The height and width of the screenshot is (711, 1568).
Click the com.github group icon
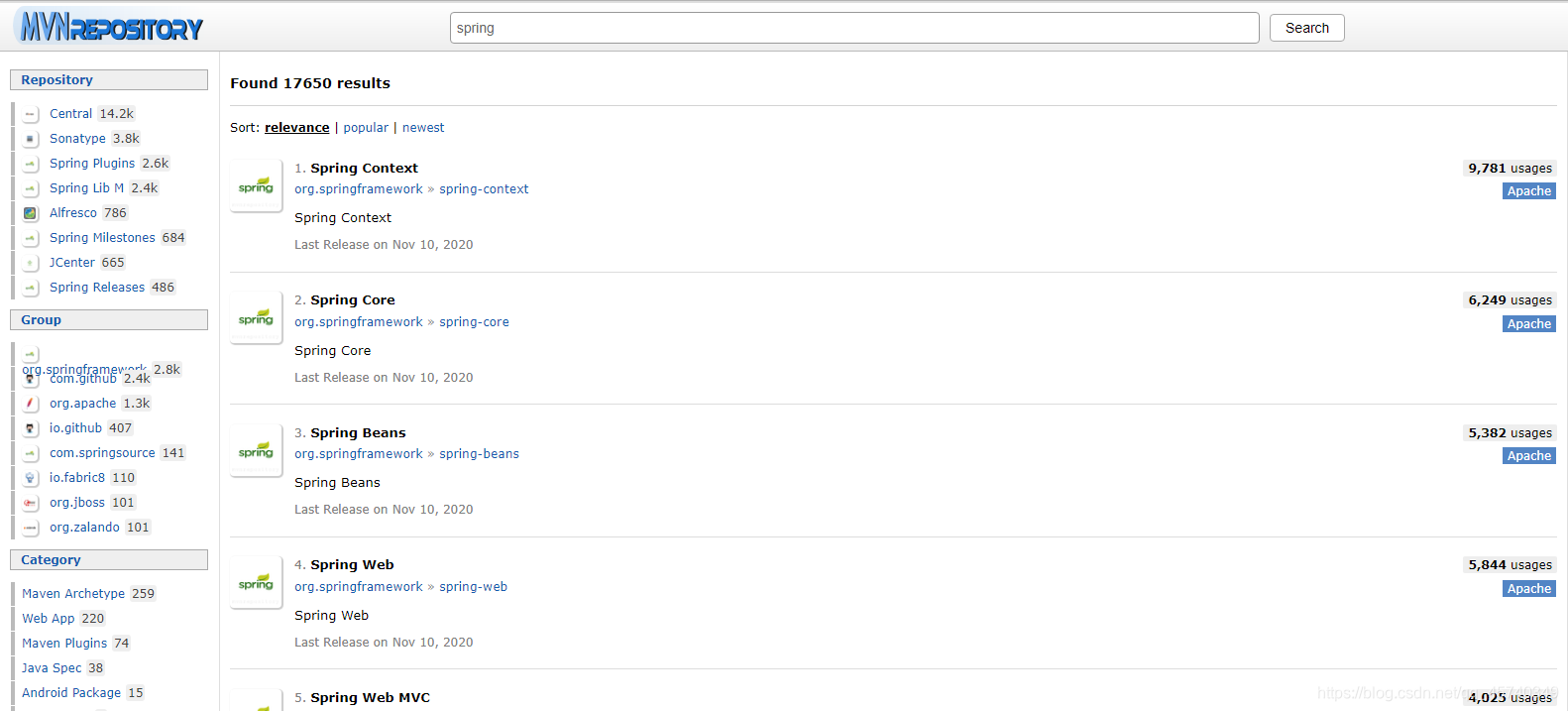point(31,379)
